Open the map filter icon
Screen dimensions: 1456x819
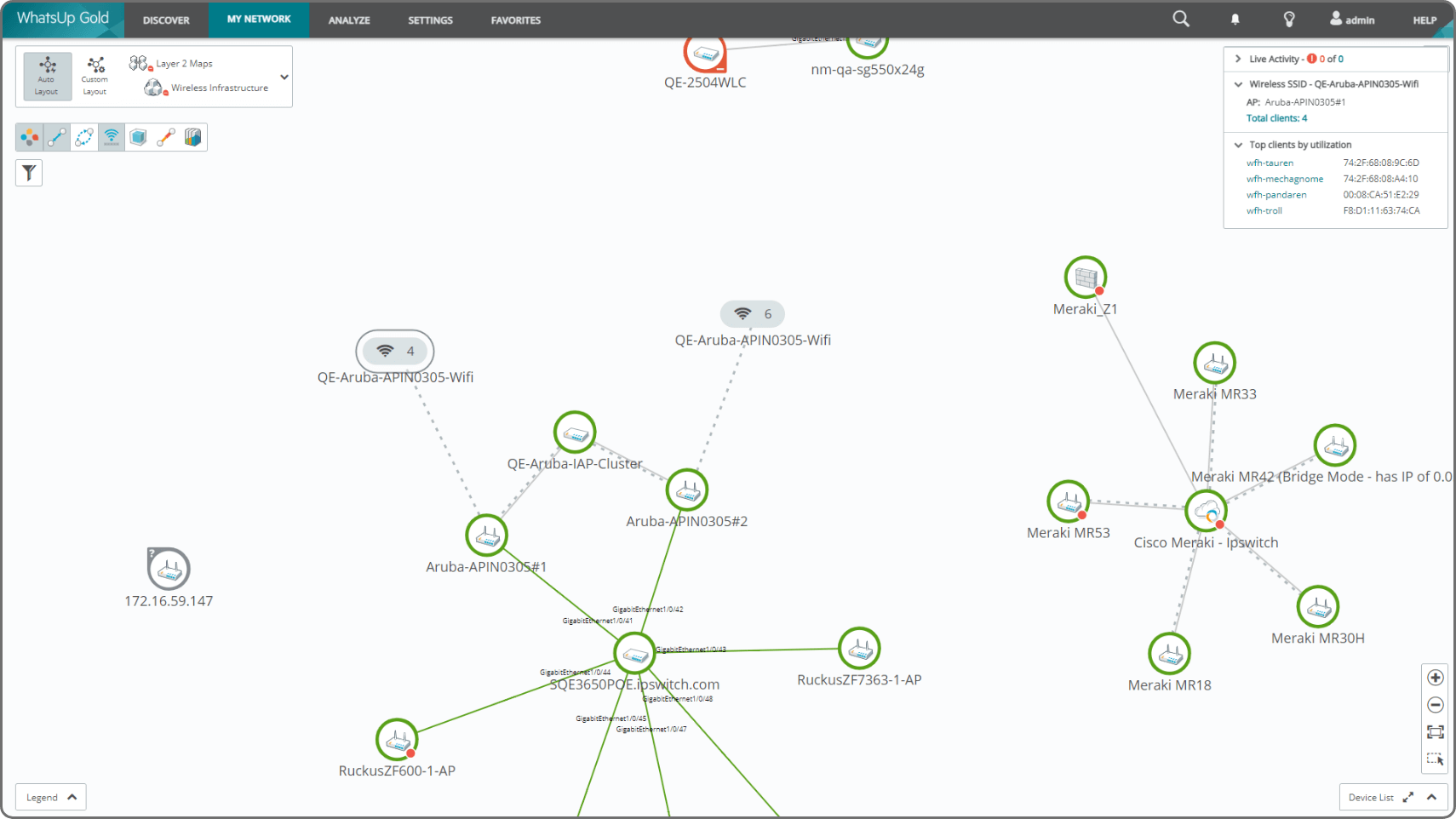coord(29,173)
